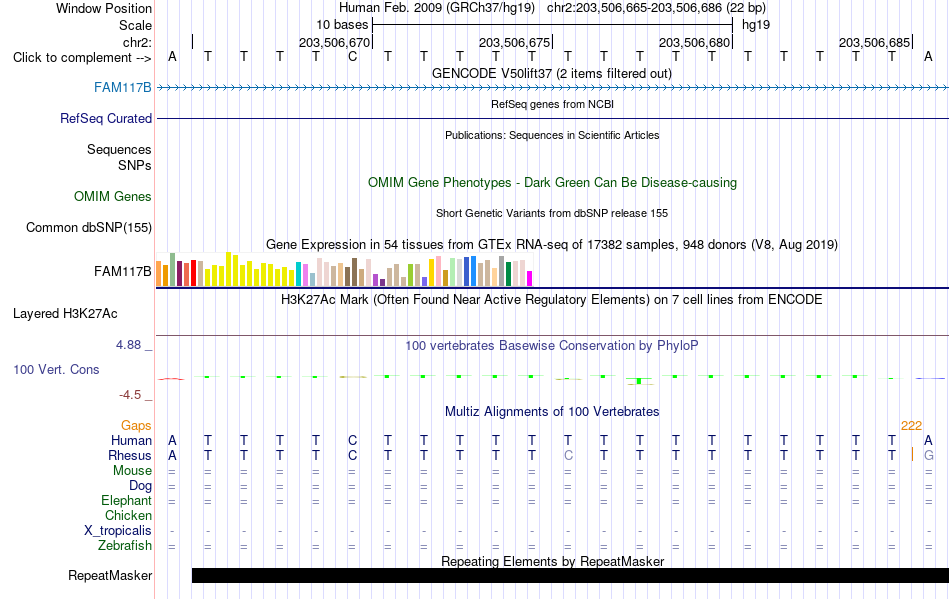Click the 'Click to complement -->' label
The width and height of the screenshot is (950, 599).
tap(82, 58)
